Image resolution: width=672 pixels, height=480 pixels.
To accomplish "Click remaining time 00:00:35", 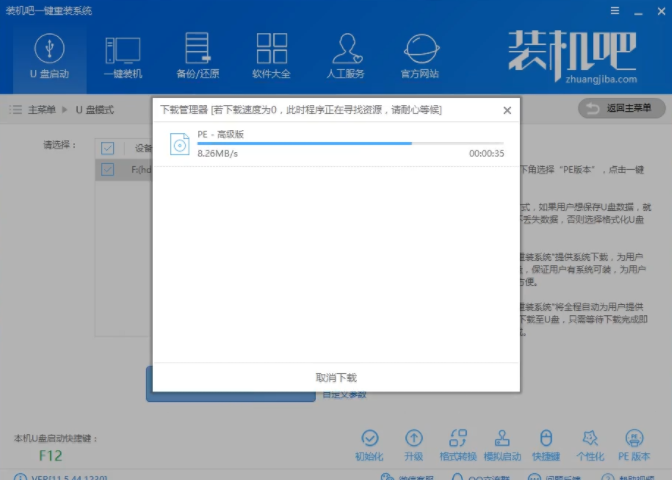I will pyautogui.click(x=486, y=153).
